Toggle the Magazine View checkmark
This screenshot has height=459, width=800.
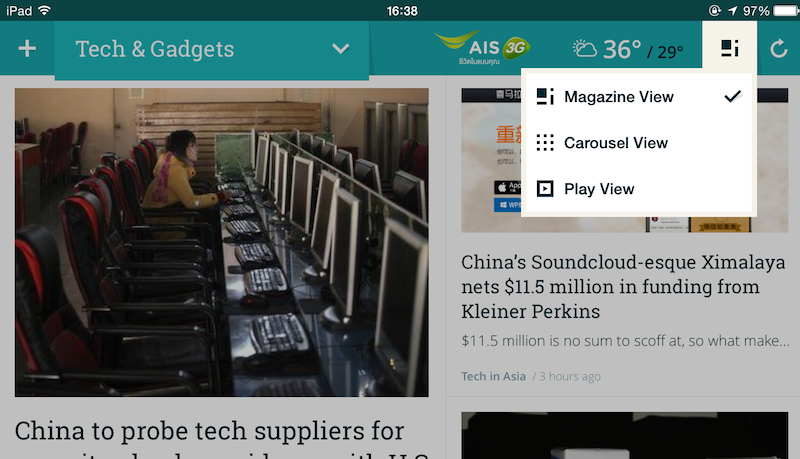(x=733, y=96)
